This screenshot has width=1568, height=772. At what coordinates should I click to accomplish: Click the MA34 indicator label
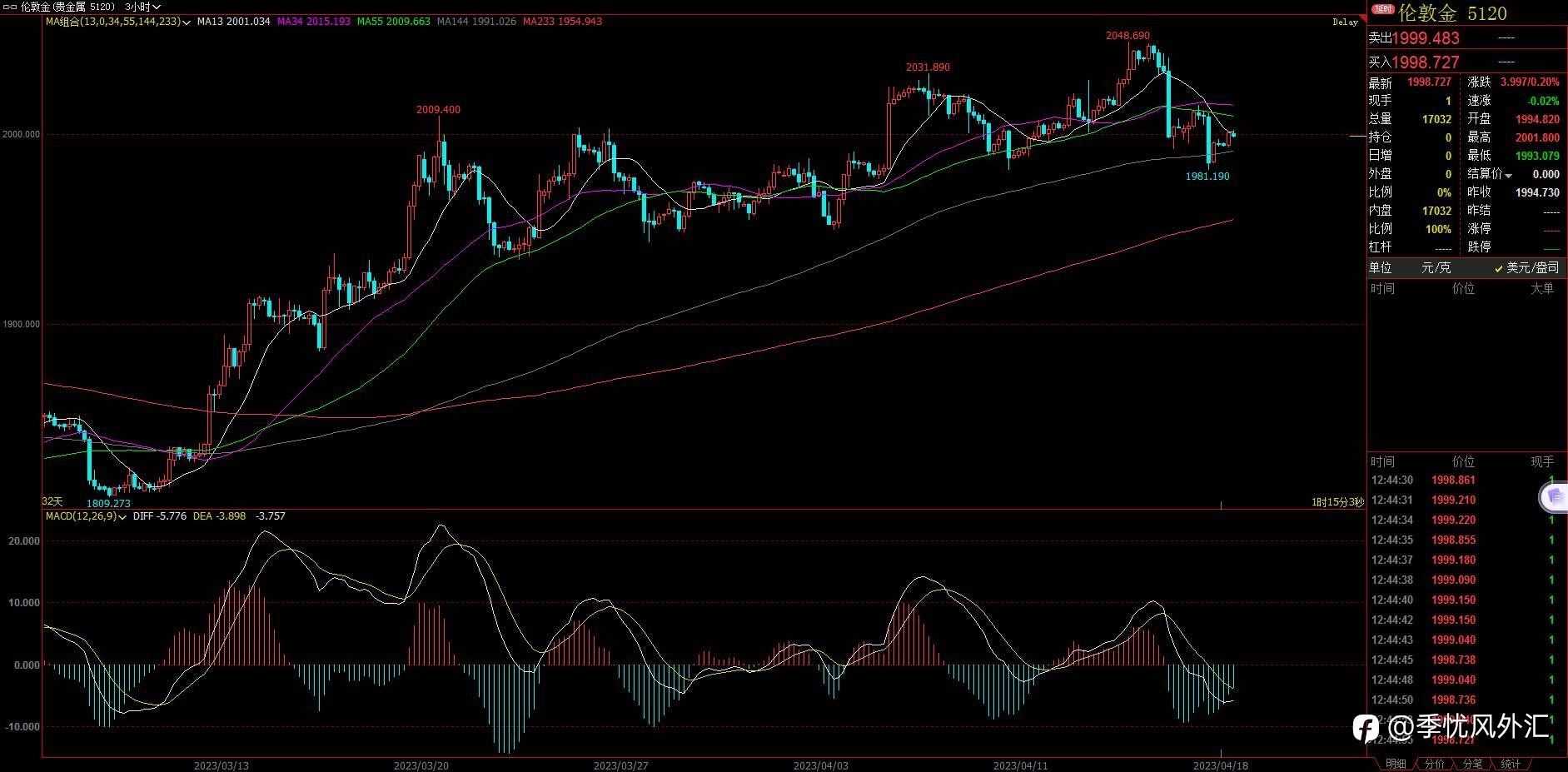(x=313, y=22)
